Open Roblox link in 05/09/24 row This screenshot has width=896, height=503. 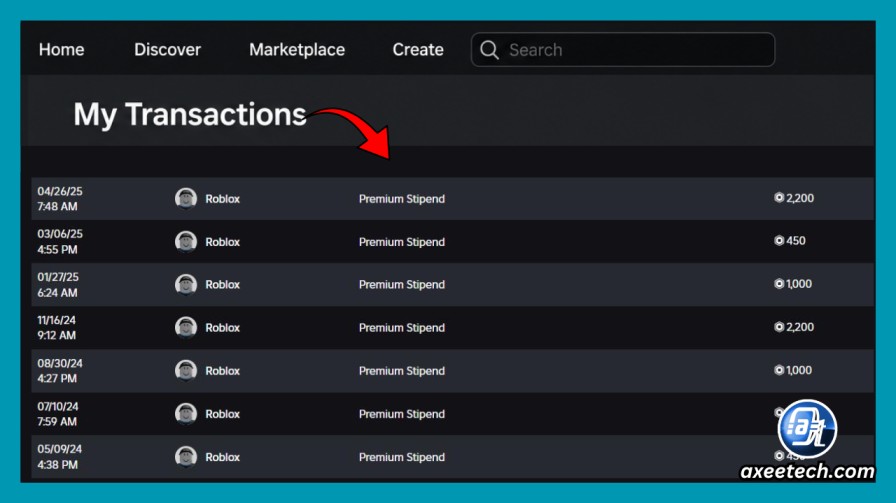click(x=222, y=457)
